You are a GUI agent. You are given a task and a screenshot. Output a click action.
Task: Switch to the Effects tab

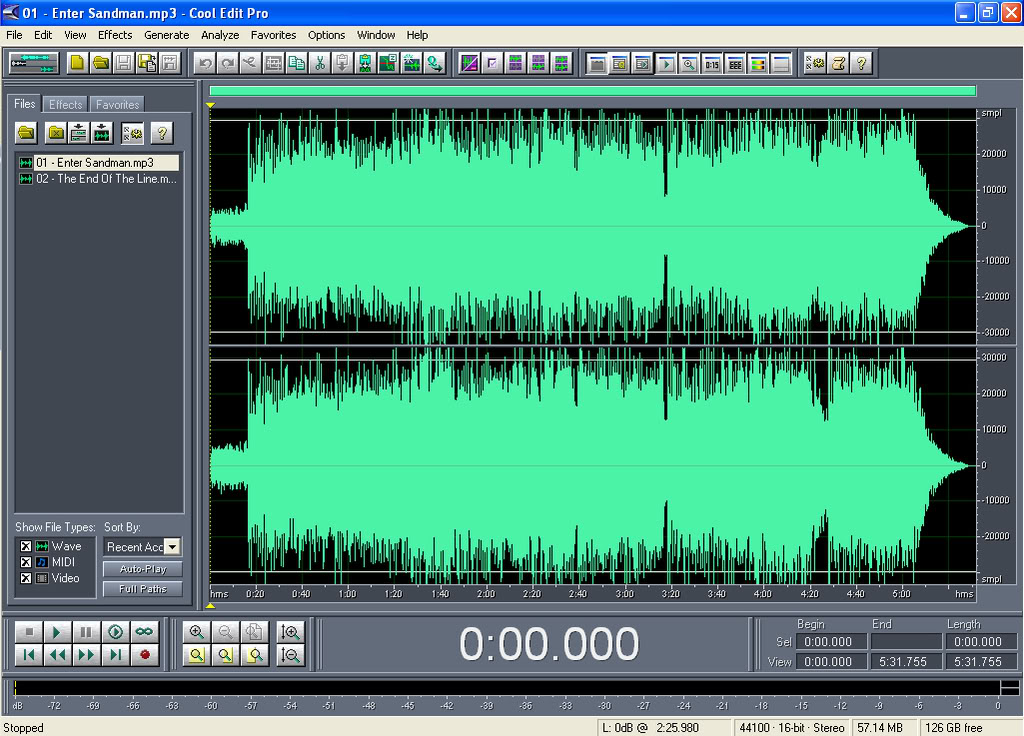tap(65, 104)
